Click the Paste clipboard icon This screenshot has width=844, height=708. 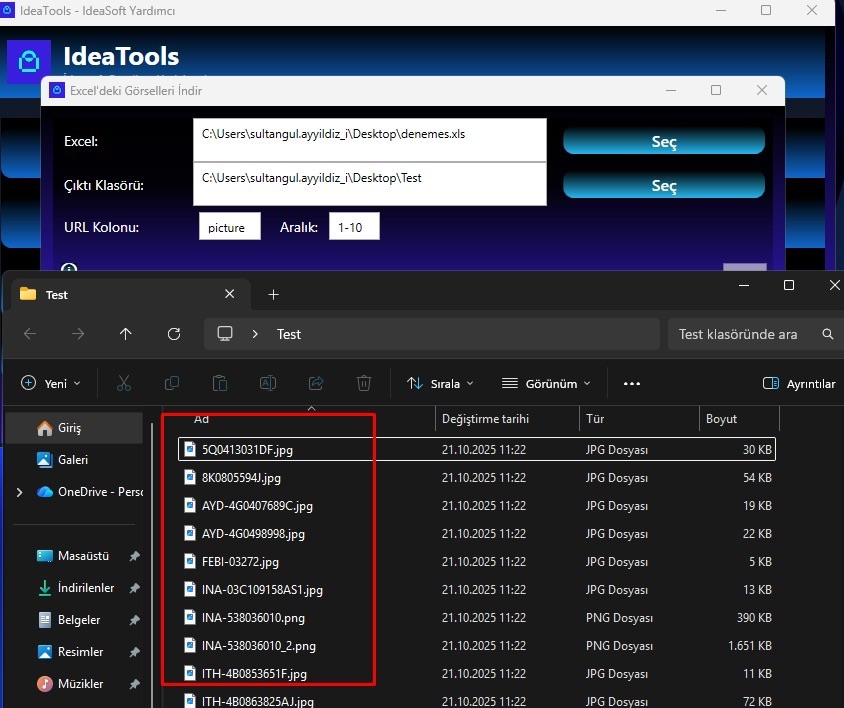point(220,383)
